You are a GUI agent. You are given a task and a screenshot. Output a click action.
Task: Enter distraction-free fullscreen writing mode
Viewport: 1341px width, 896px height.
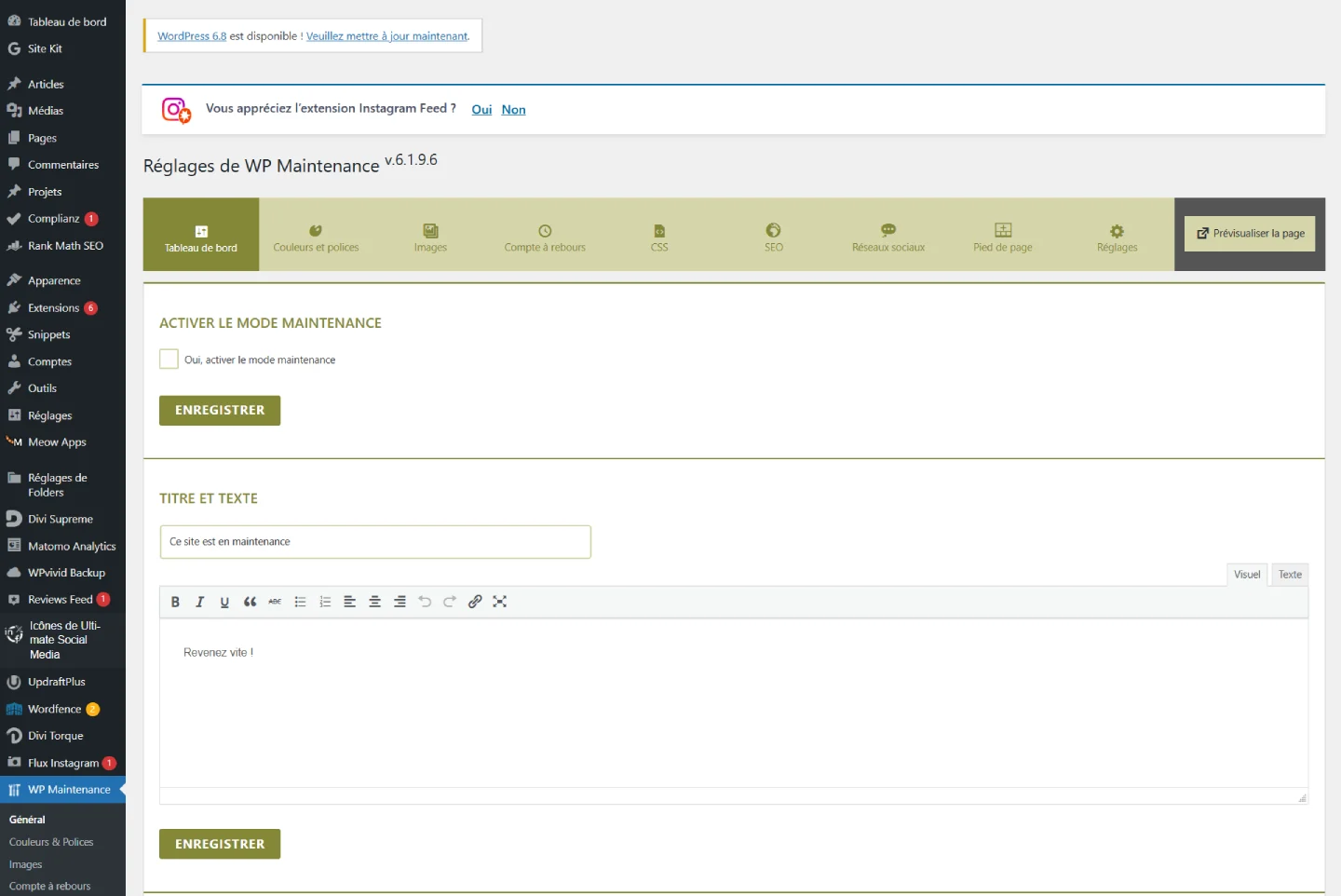click(x=500, y=601)
